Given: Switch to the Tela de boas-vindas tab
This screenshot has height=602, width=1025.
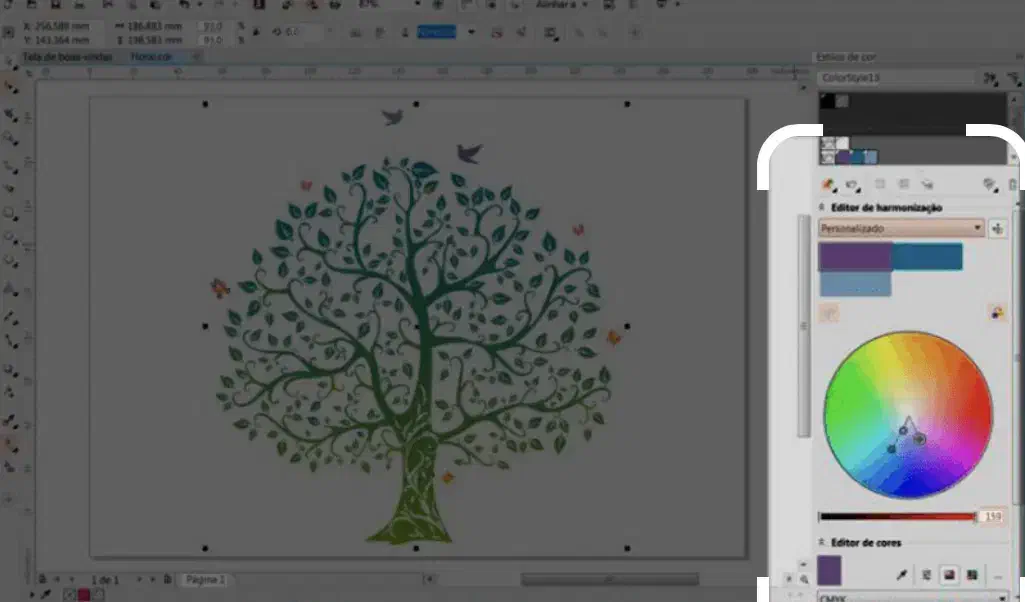Looking at the screenshot, I should pos(62,57).
